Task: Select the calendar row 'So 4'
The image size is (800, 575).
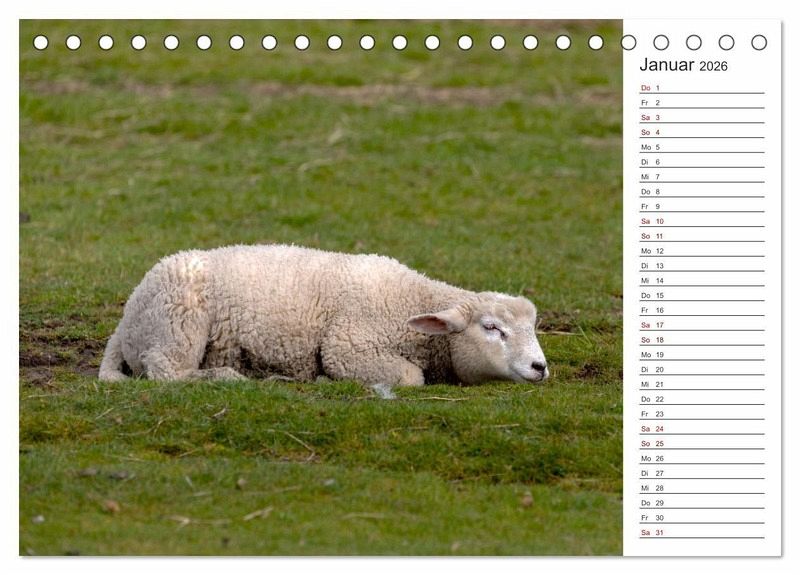Action: 702,132
